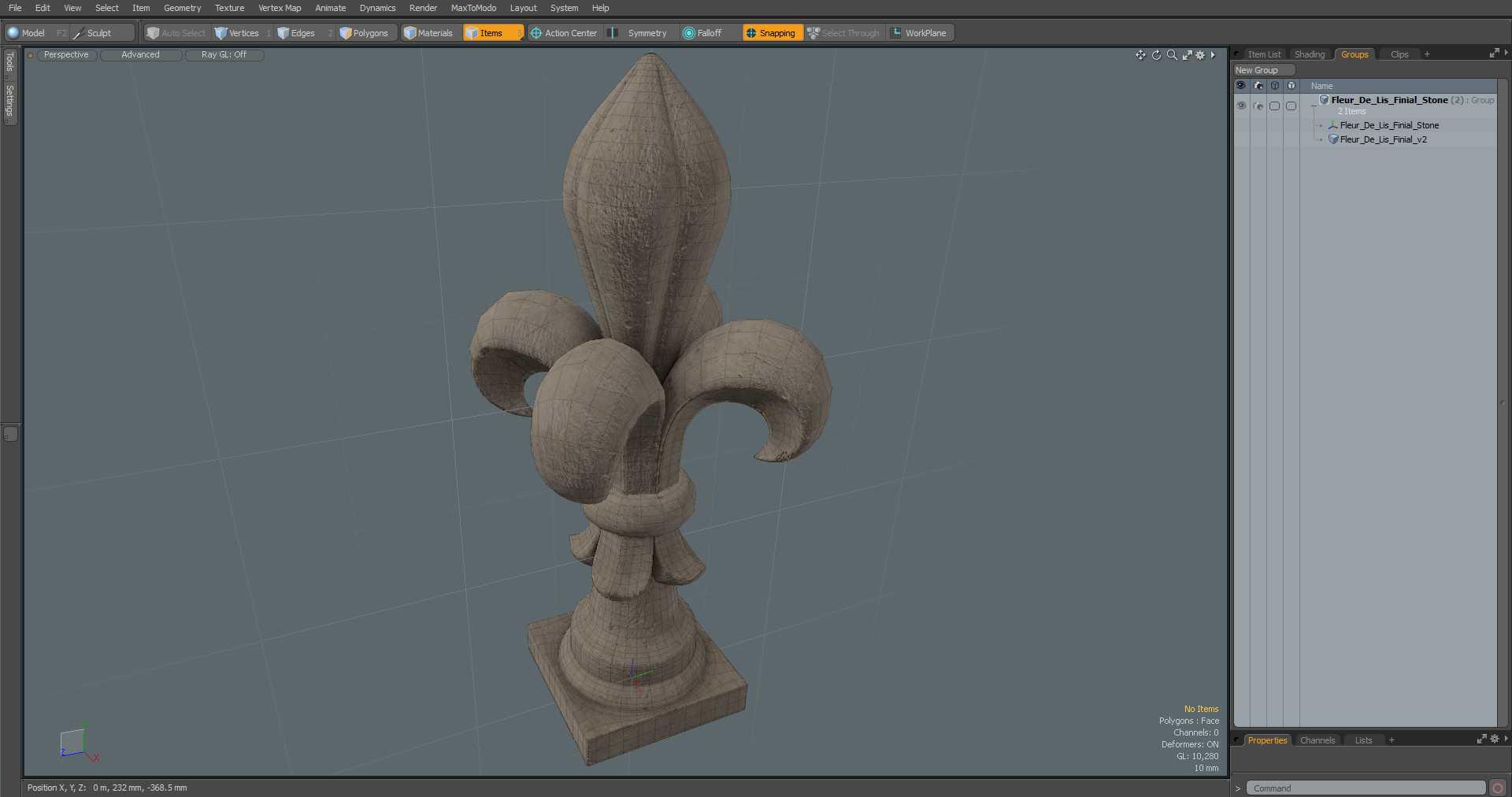Click the viewport arrow menu icon

[1213, 55]
